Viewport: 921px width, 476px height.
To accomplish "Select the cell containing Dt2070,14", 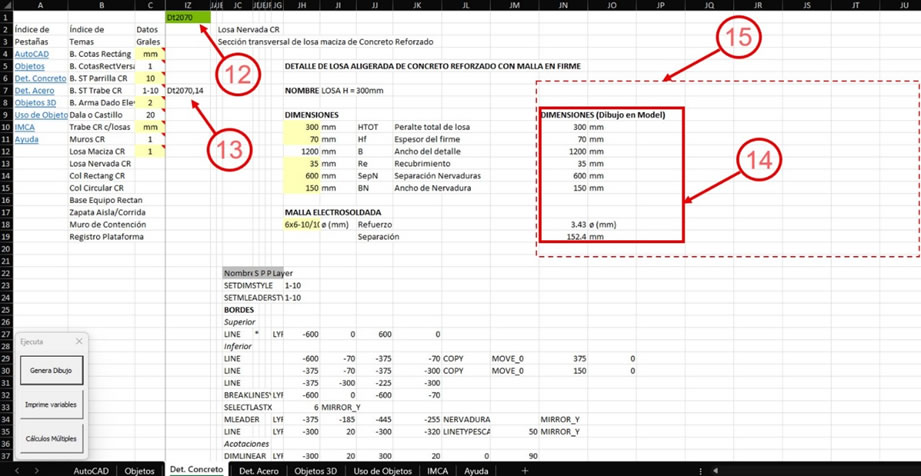I will (188, 91).
